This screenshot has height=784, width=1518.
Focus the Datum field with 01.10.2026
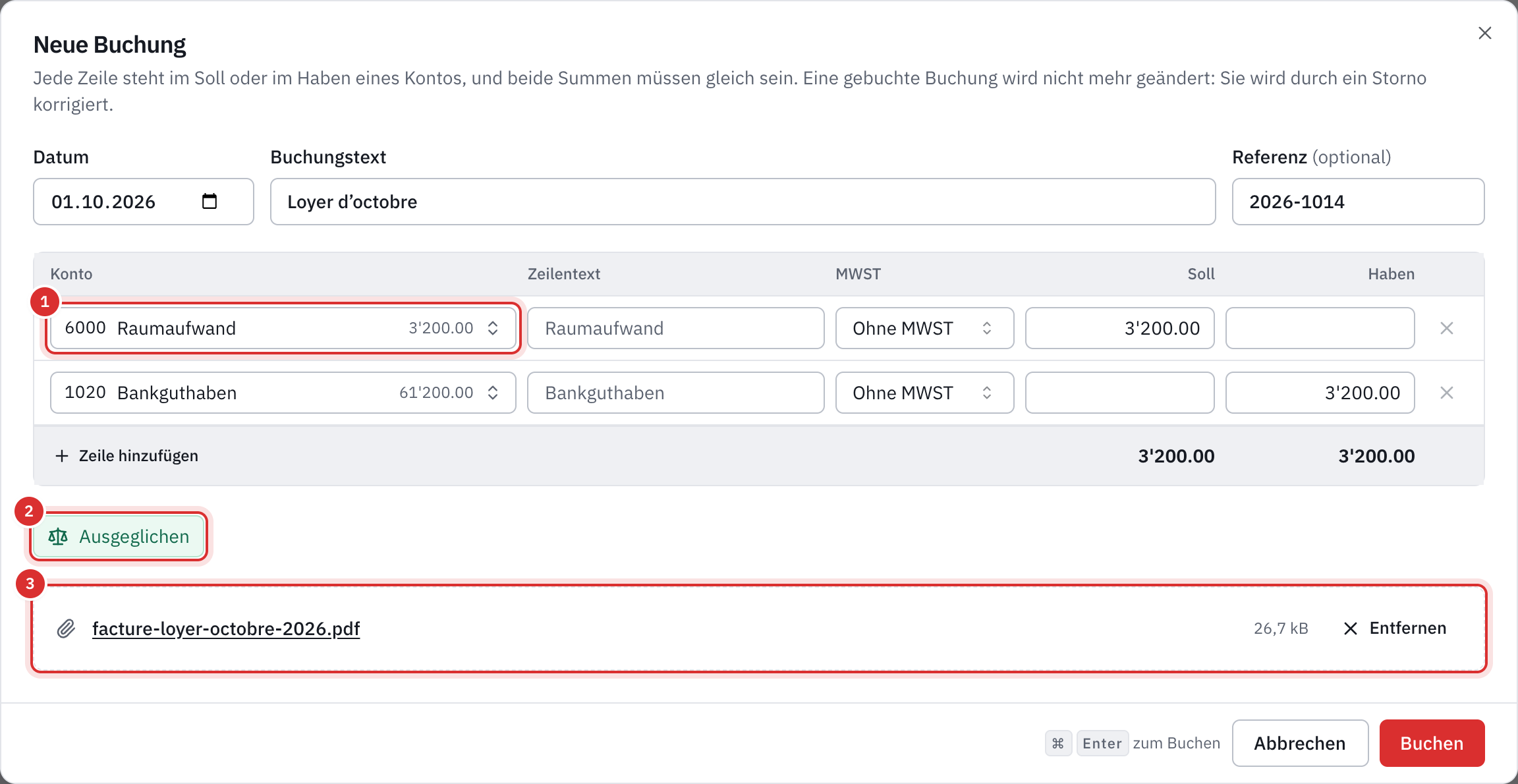(x=144, y=202)
